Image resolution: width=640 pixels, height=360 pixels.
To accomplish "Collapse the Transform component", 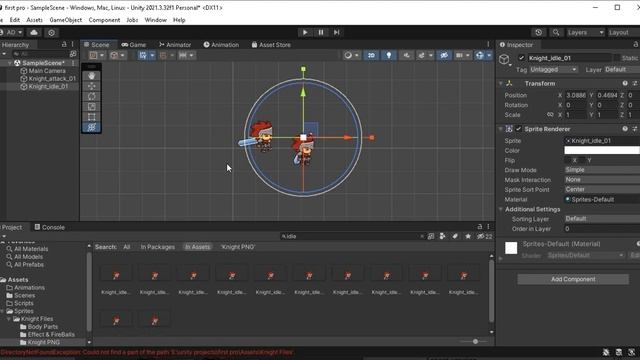I will (x=501, y=83).
